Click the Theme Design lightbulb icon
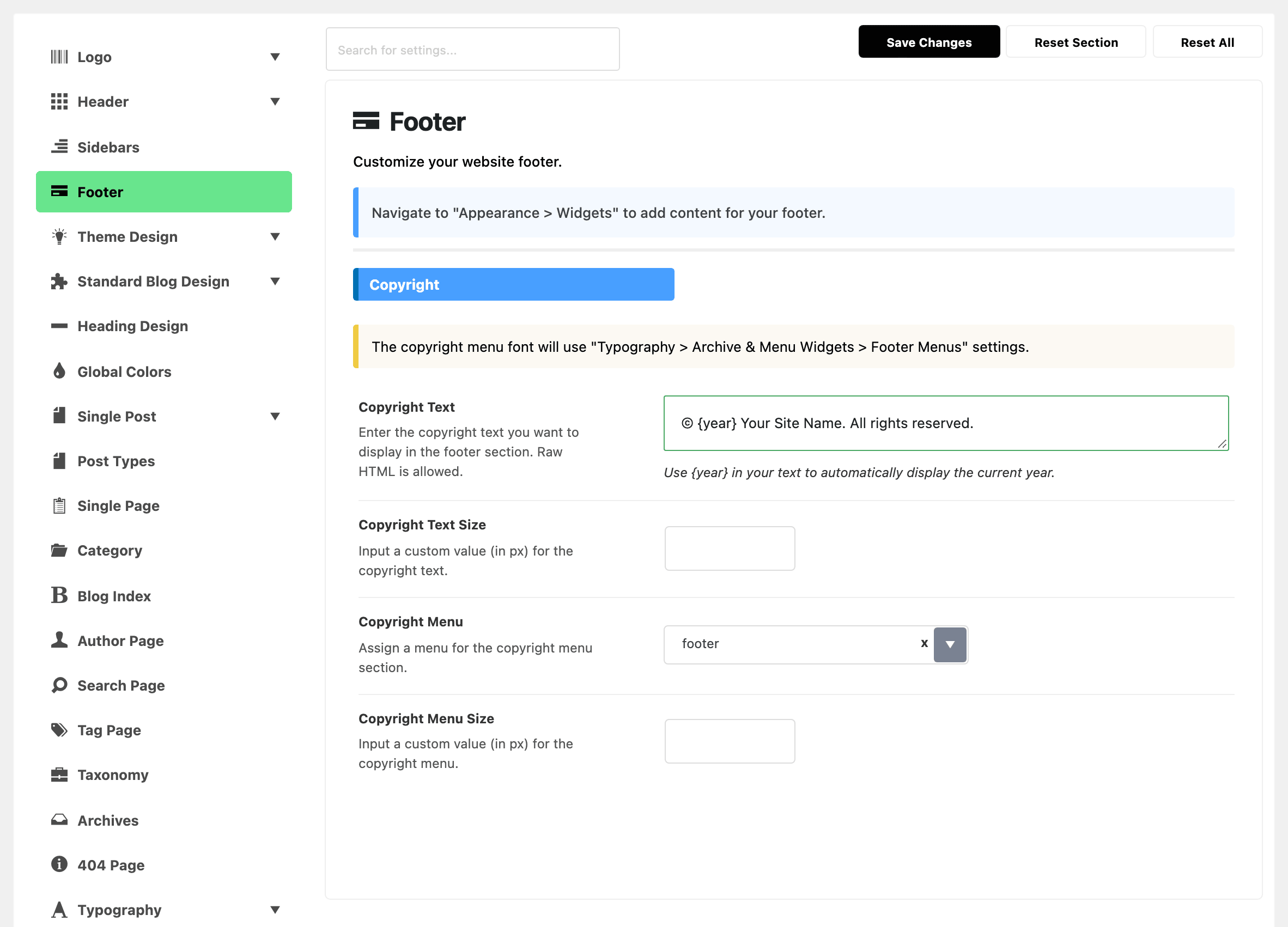This screenshot has width=1288, height=927. pos(59,236)
